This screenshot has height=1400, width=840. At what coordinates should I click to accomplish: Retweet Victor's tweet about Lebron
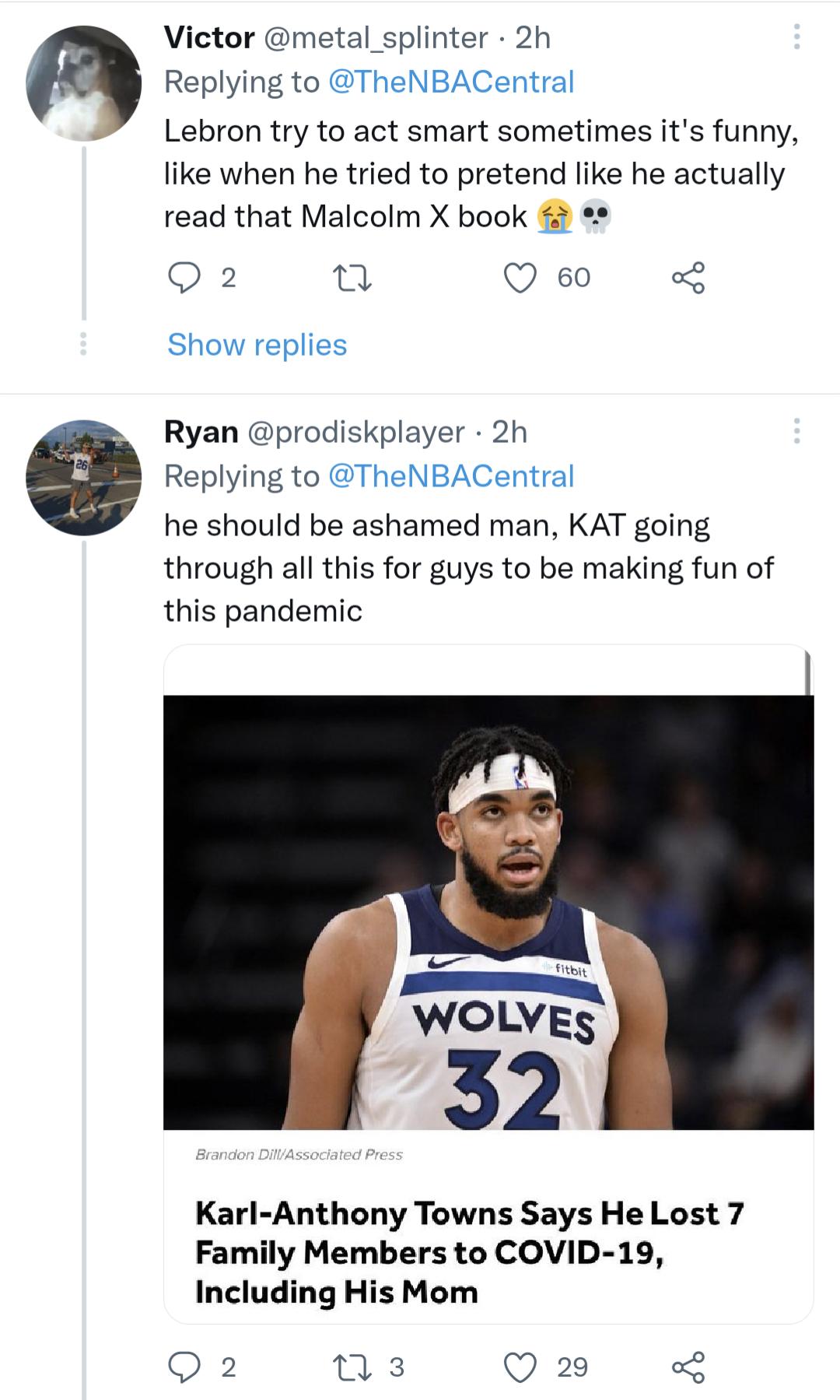[x=352, y=278]
